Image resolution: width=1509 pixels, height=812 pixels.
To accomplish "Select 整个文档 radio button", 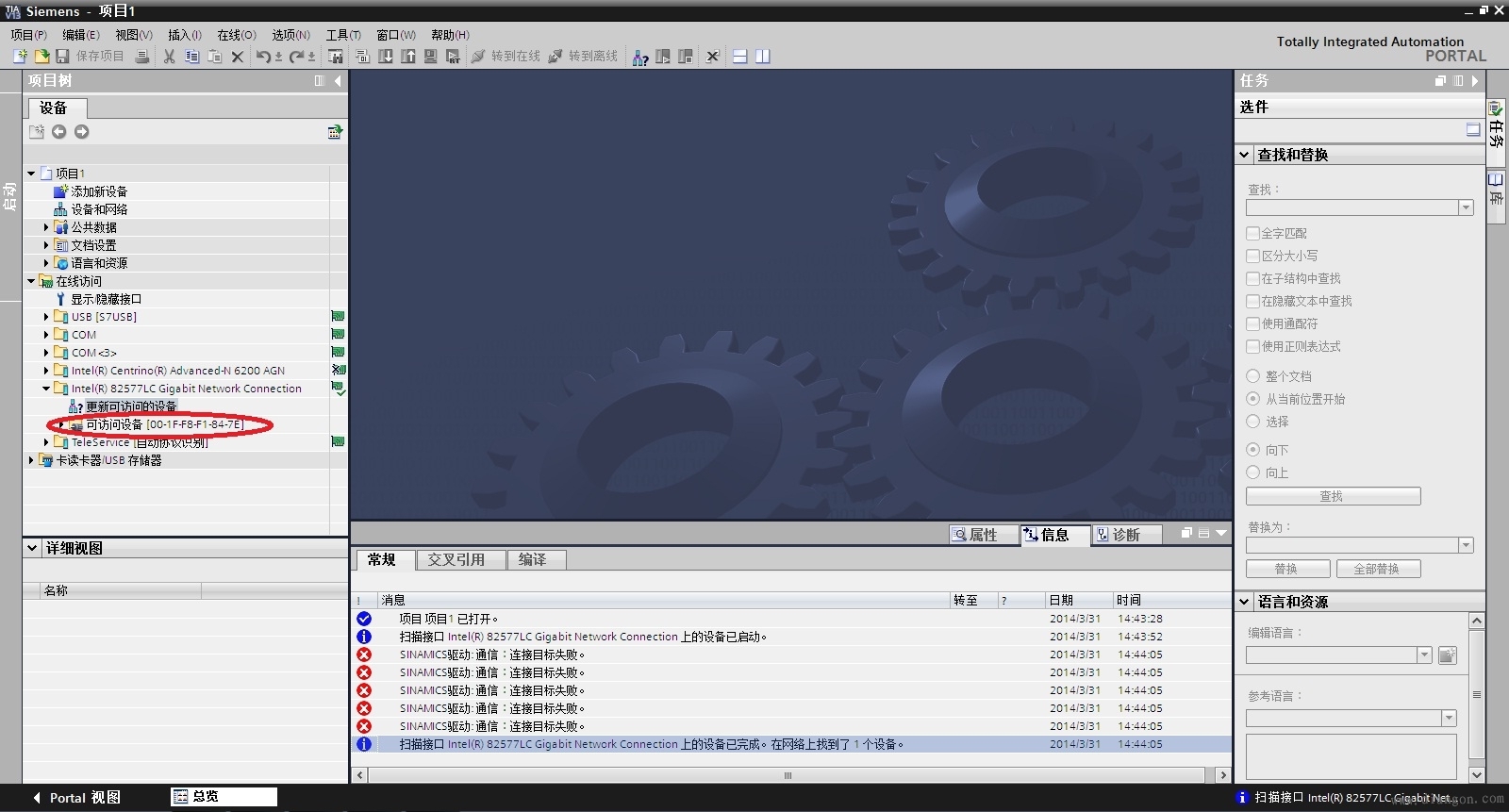I will [x=1253, y=376].
